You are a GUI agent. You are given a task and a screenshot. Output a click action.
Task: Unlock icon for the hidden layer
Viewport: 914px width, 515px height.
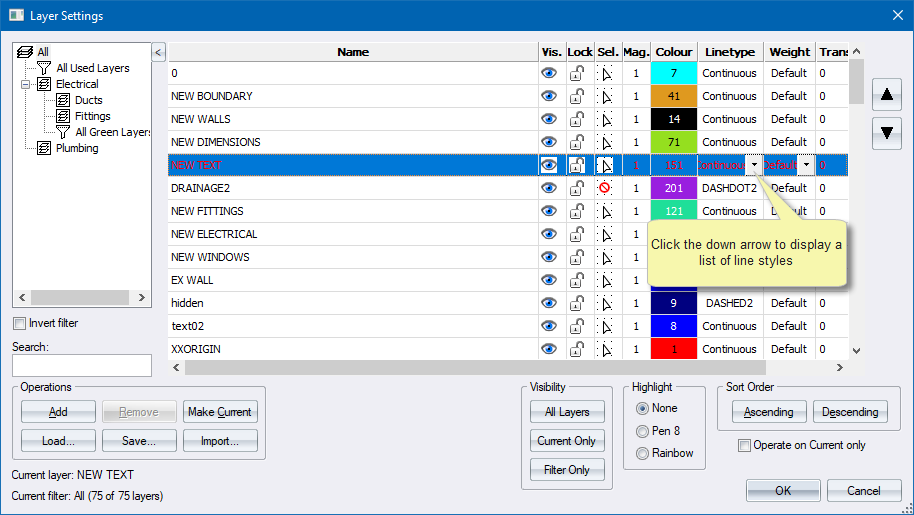[x=578, y=303]
